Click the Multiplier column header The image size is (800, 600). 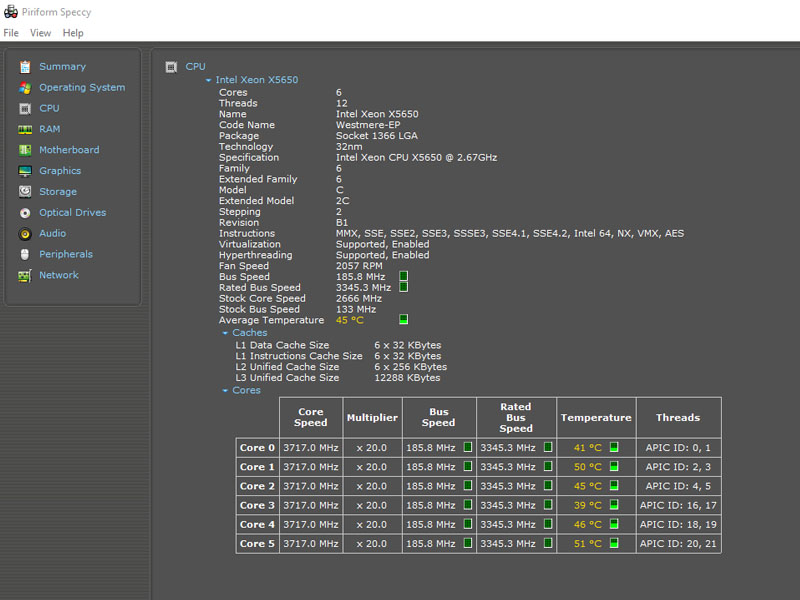pos(372,417)
